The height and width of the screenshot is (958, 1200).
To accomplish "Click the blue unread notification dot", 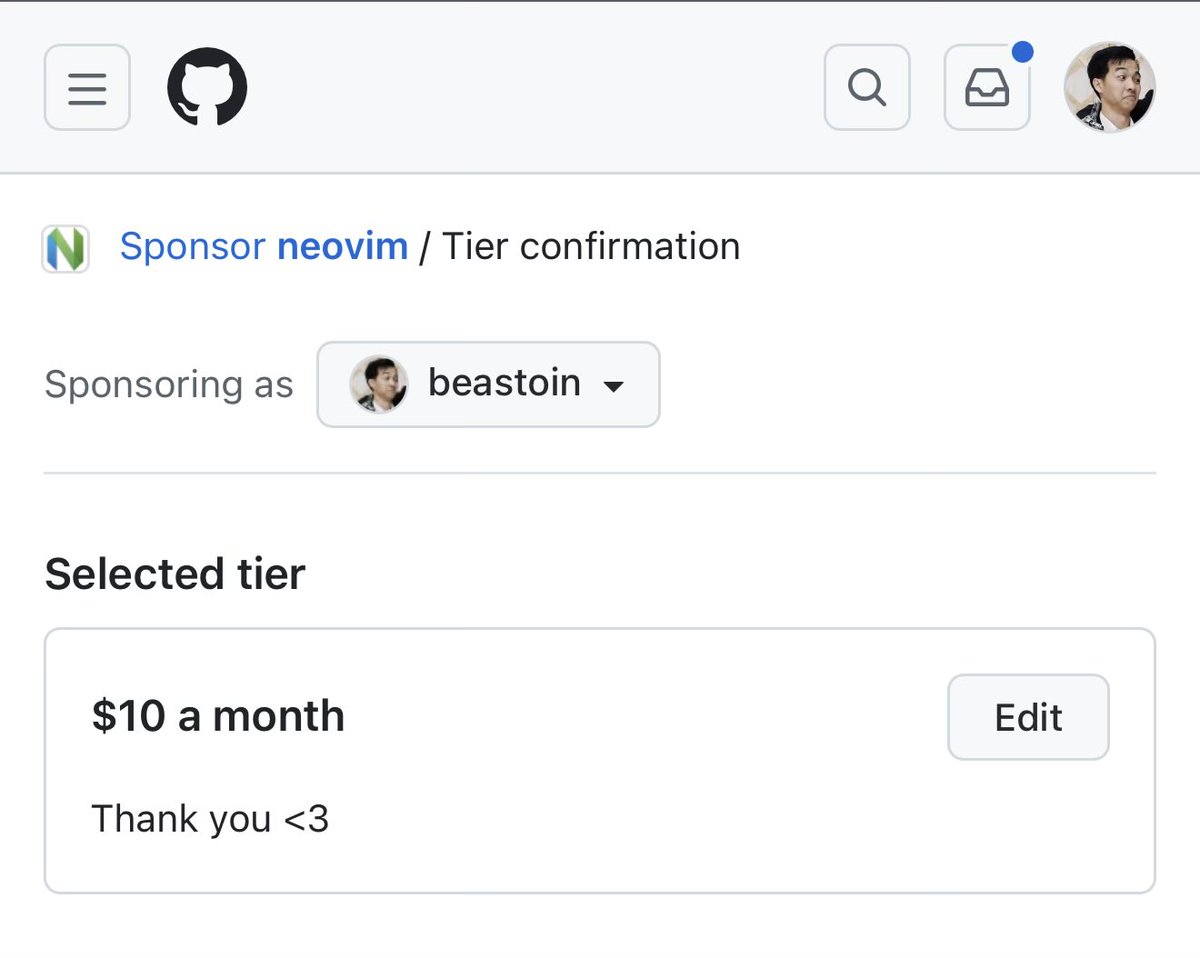I will coord(1022,51).
